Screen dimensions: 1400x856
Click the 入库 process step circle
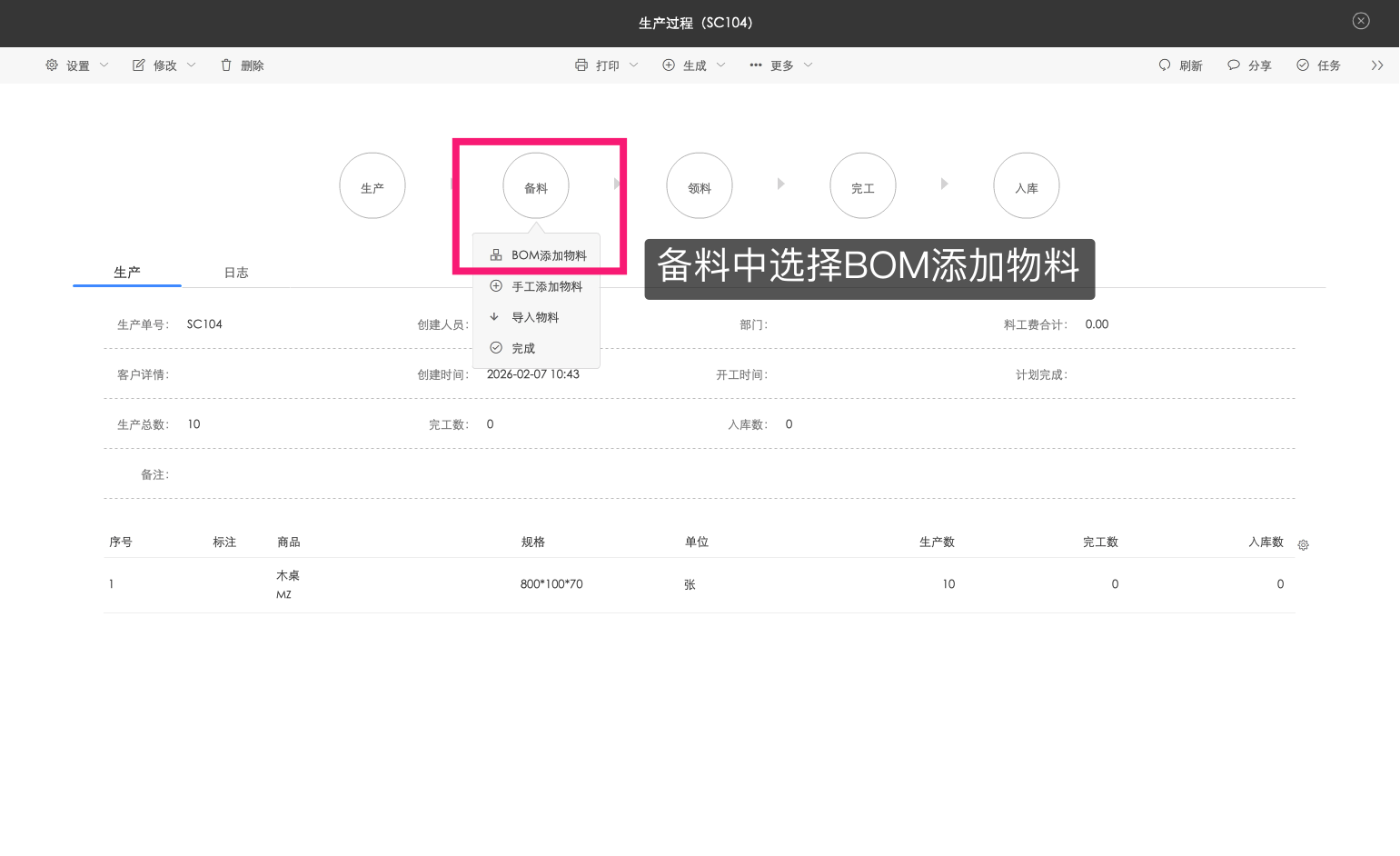click(x=1026, y=185)
